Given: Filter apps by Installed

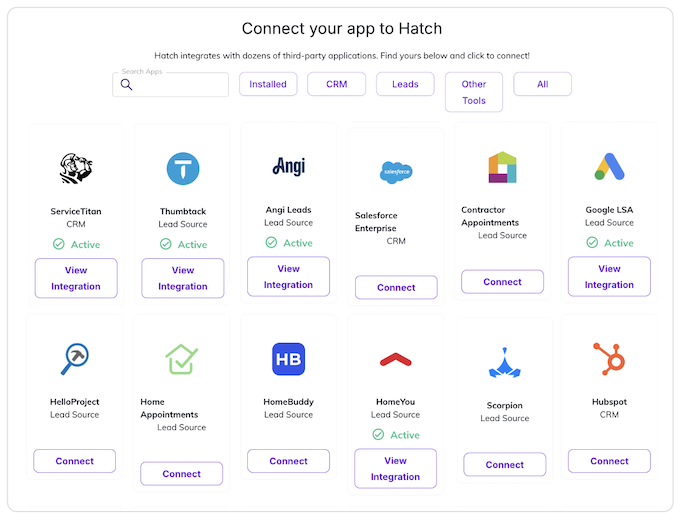Looking at the screenshot, I should pyautogui.click(x=268, y=84).
